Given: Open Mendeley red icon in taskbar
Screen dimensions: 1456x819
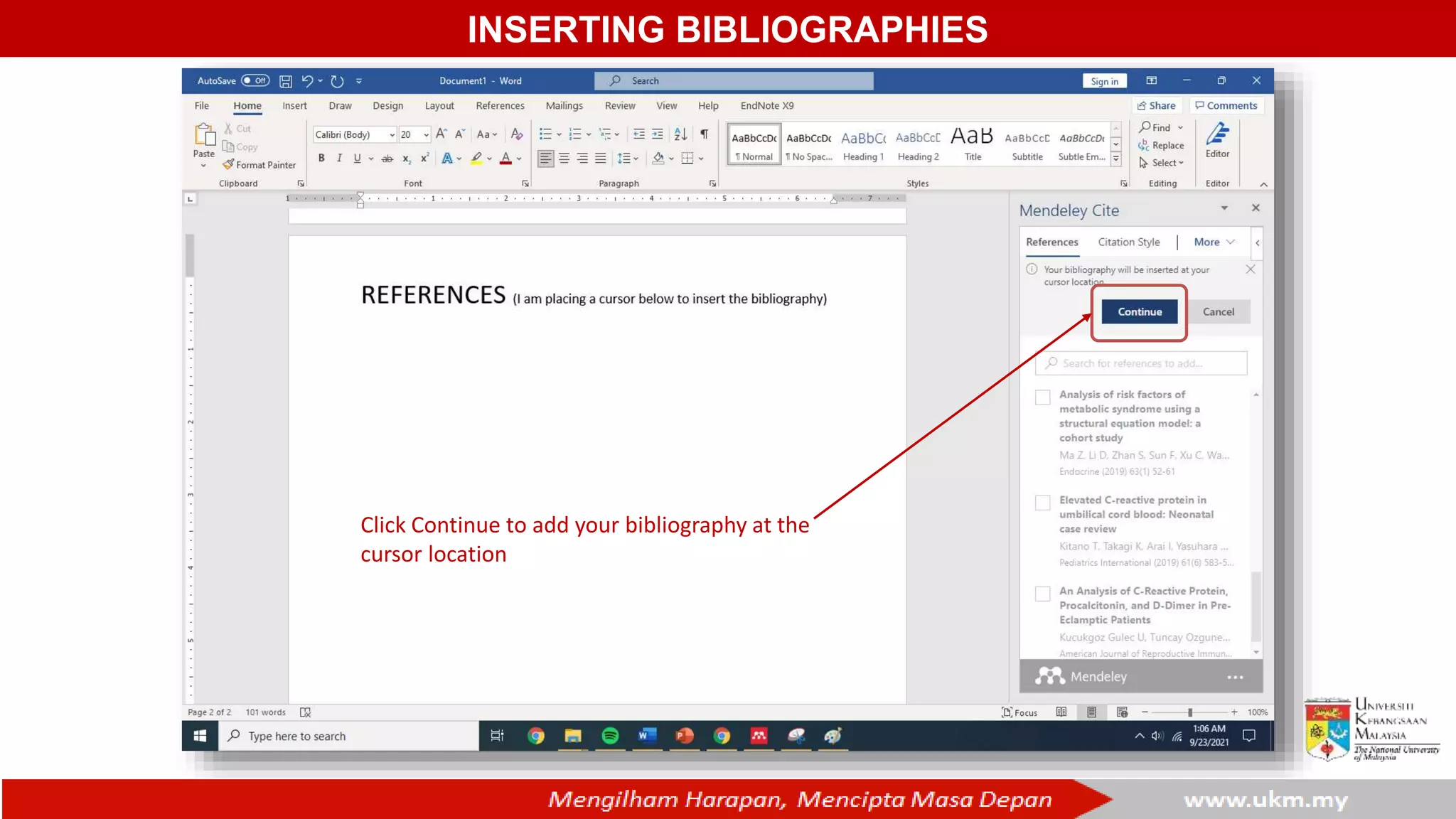Looking at the screenshot, I should [x=759, y=736].
